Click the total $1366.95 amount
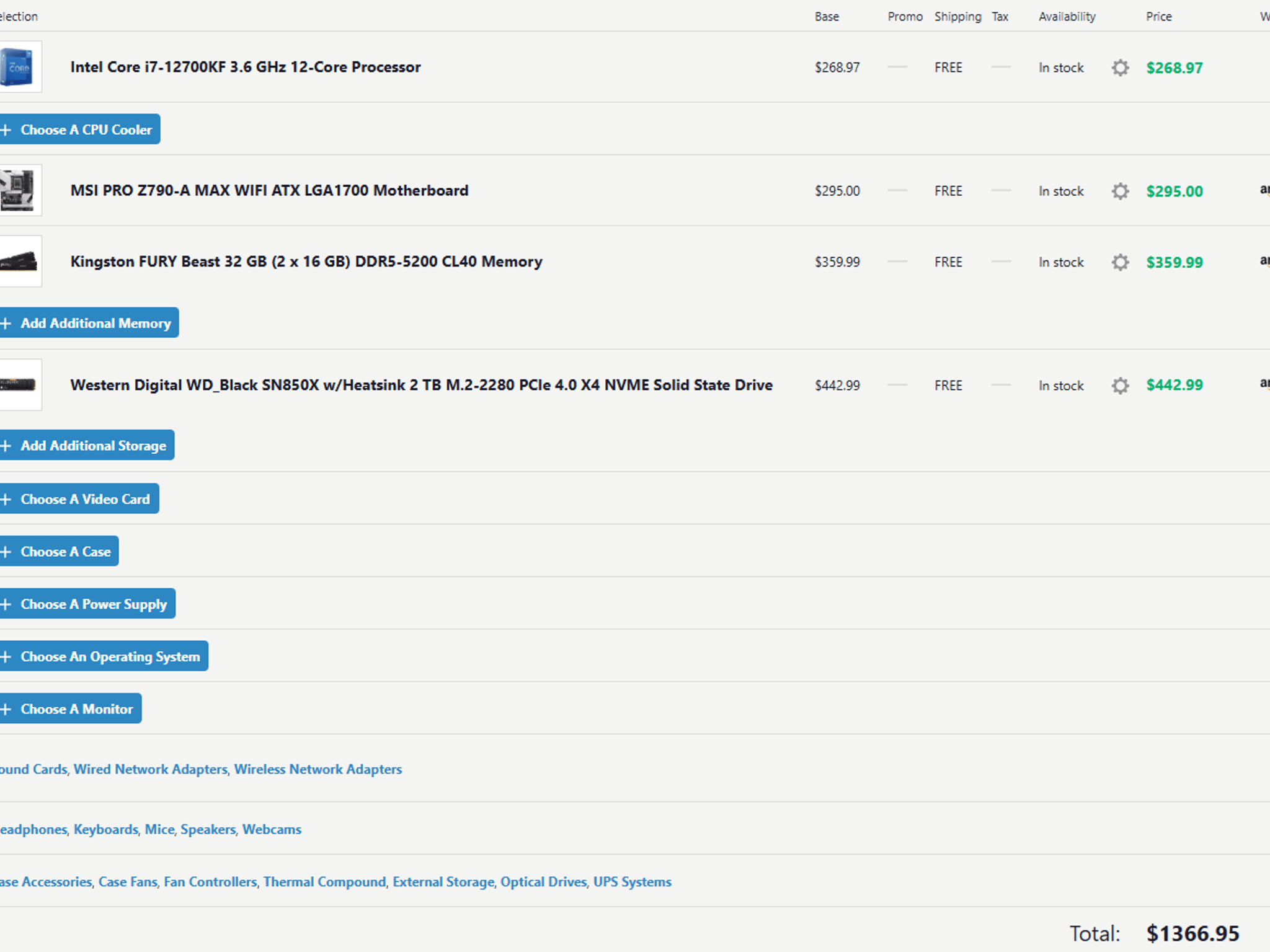The height and width of the screenshot is (952, 1270). (x=1192, y=933)
